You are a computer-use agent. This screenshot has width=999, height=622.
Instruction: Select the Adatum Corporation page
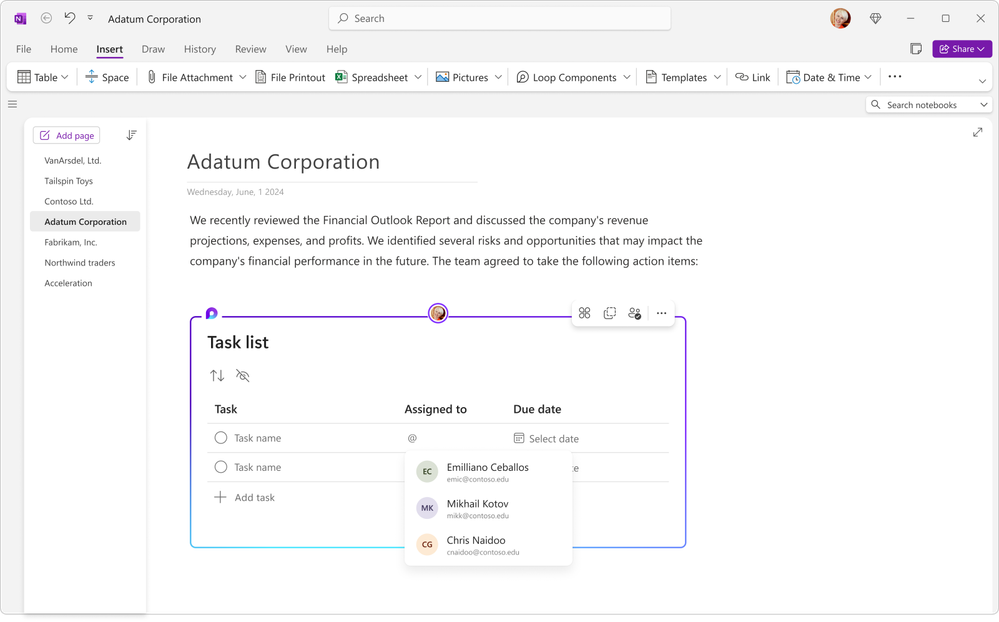pos(85,222)
